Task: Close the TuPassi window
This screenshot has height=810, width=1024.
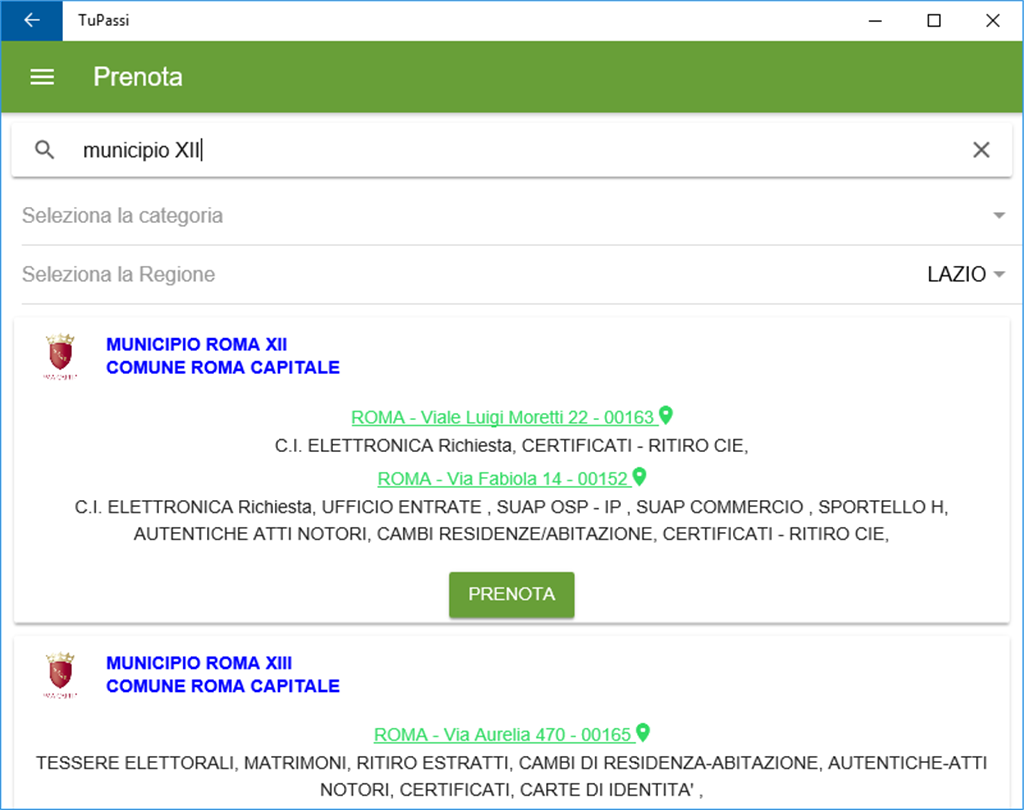Action: coord(993,21)
